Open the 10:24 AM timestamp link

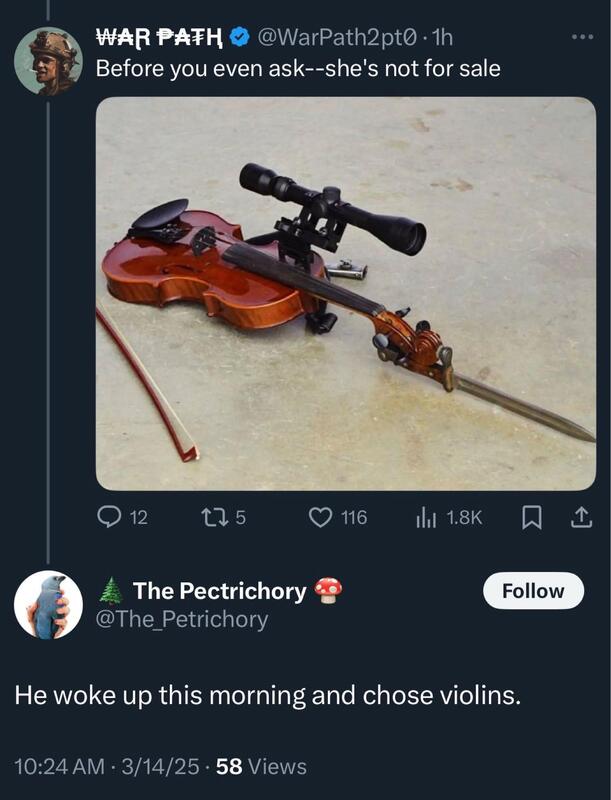pyautogui.click(x=59, y=767)
